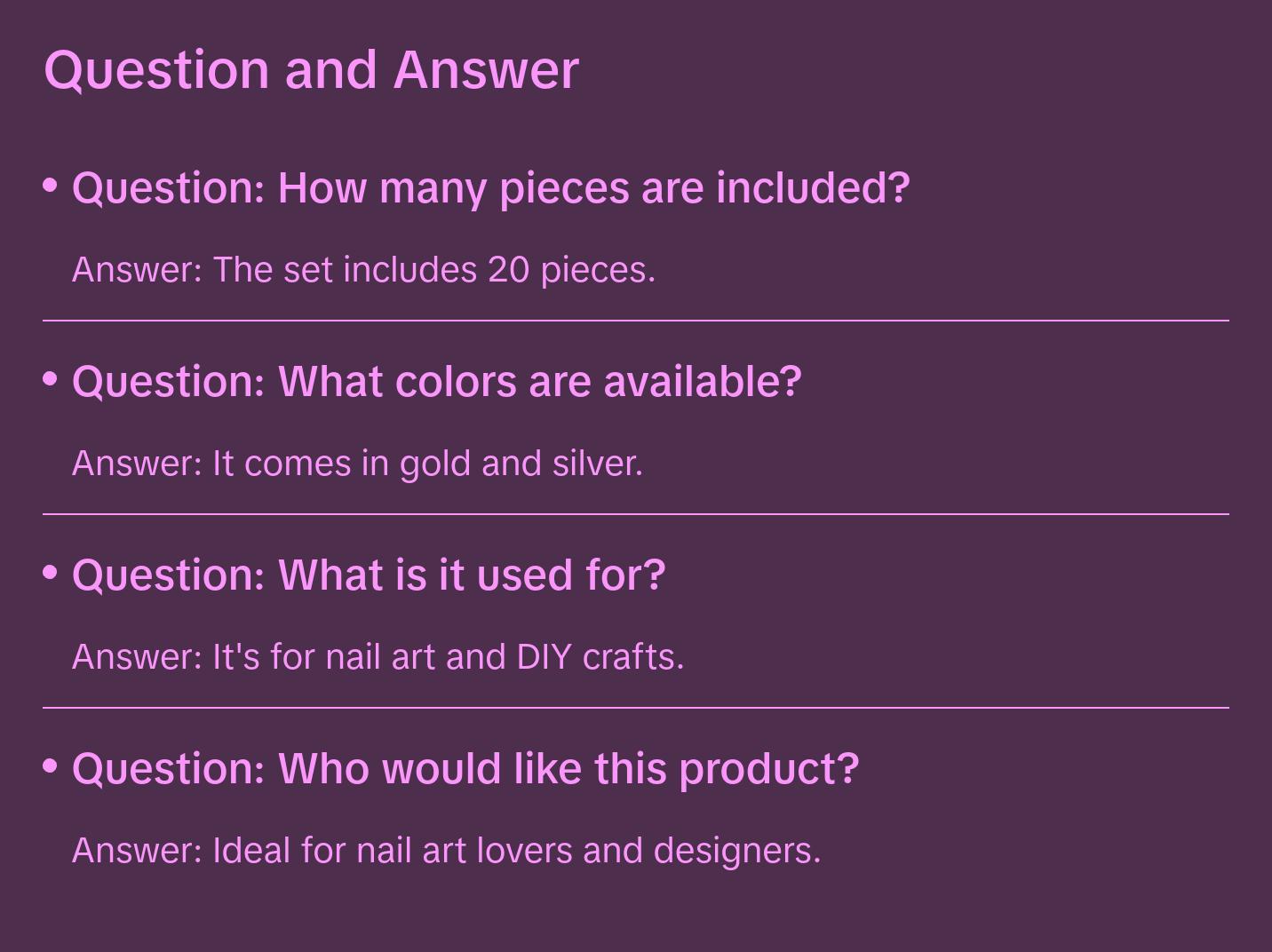Viewport: 1272px width, 952px height.
Task: Click the answer "It comes in gold and silver."
Action: tap(357, 464)
